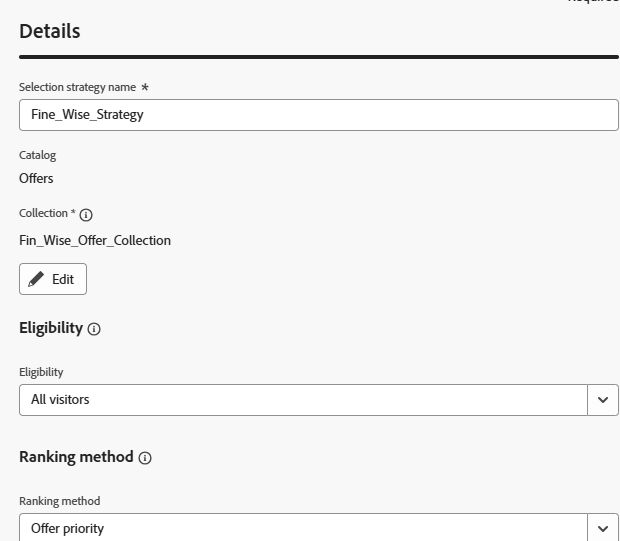Click the Selection strategy name label
620x541 pixels.
pyautogui.click(x=78, y=87)
